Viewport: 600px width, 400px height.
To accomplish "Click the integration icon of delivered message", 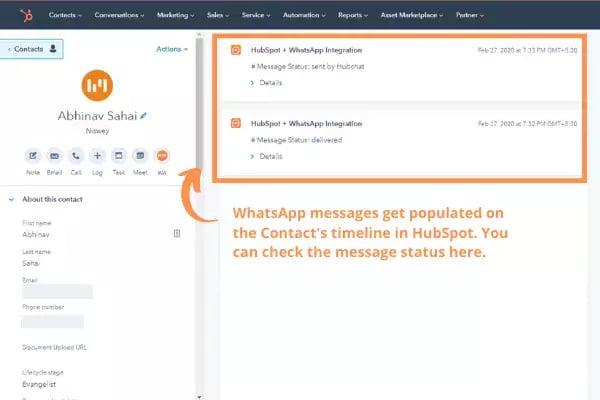I will pyautogui.click(x=236, y=123).
